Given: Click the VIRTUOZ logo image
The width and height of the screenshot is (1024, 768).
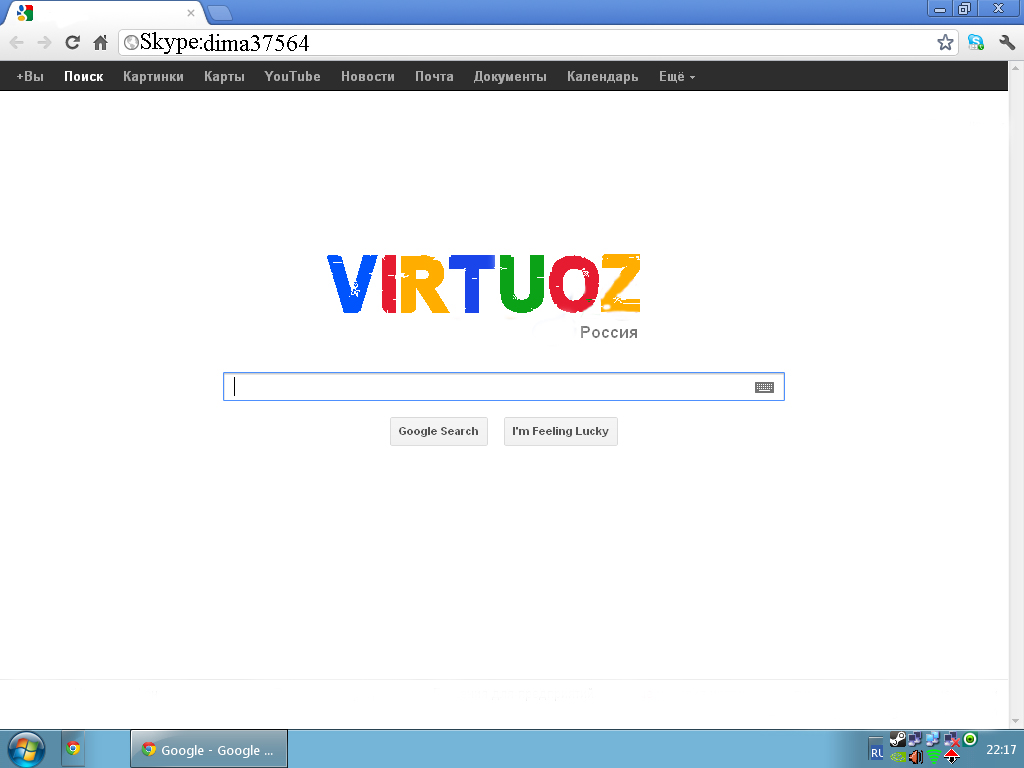Looking at the screenshot, I should [x=484, y=283].
